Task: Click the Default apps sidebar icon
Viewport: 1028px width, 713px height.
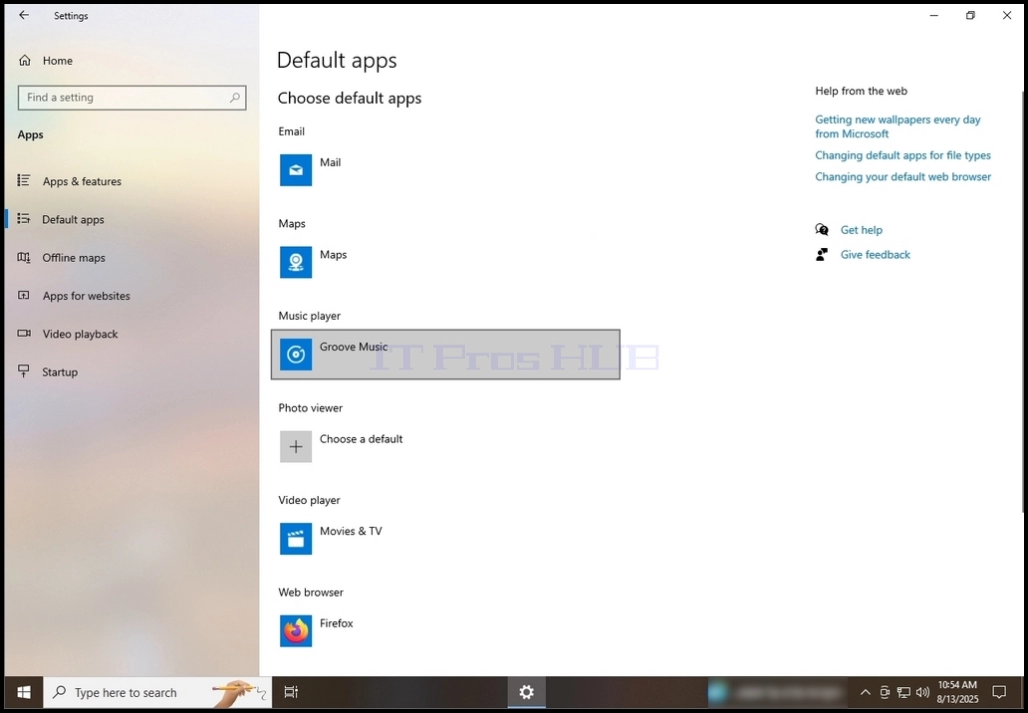Action: click(24, 218)
